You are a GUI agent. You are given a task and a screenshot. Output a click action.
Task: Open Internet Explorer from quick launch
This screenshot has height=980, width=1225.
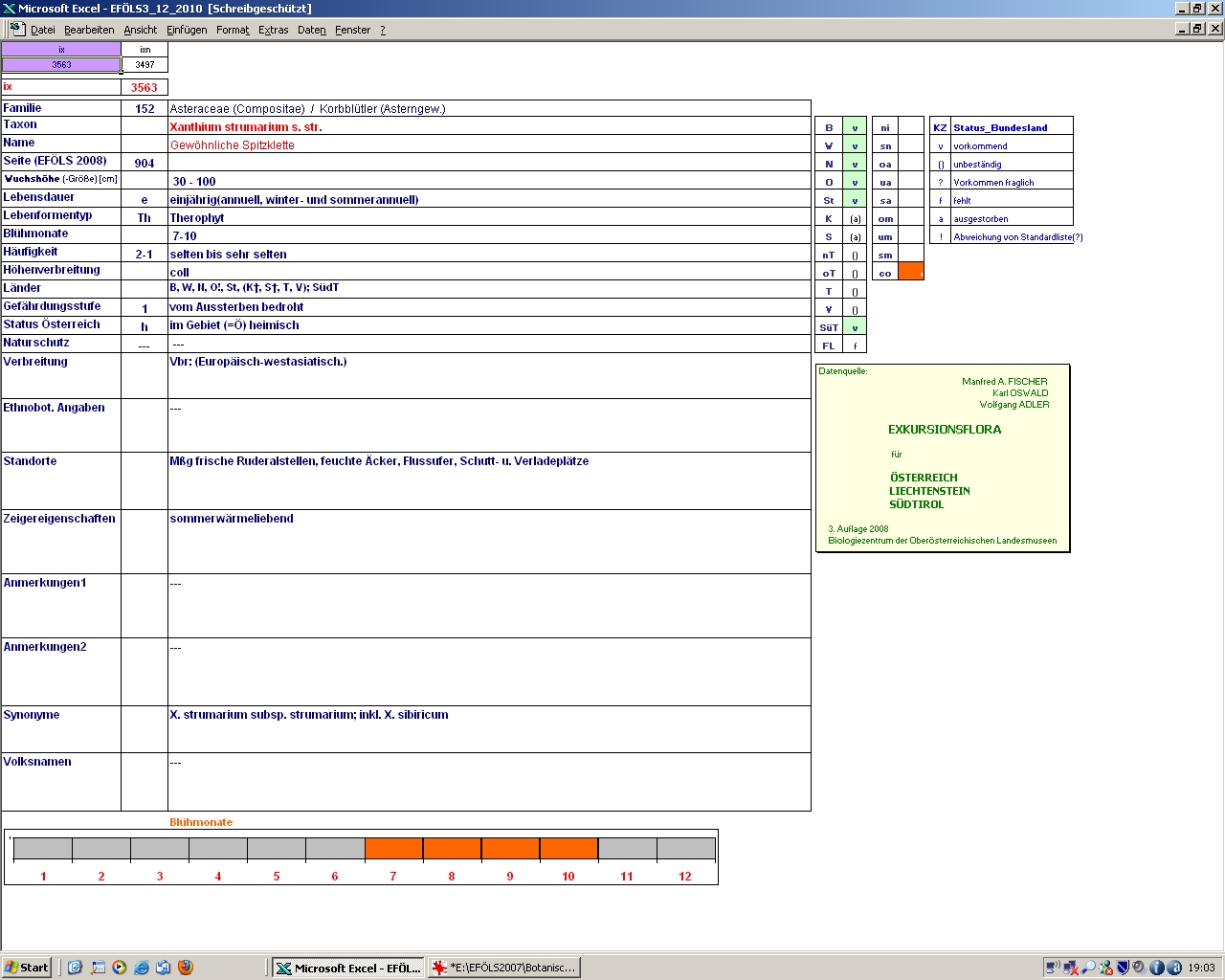pos(142,968)
